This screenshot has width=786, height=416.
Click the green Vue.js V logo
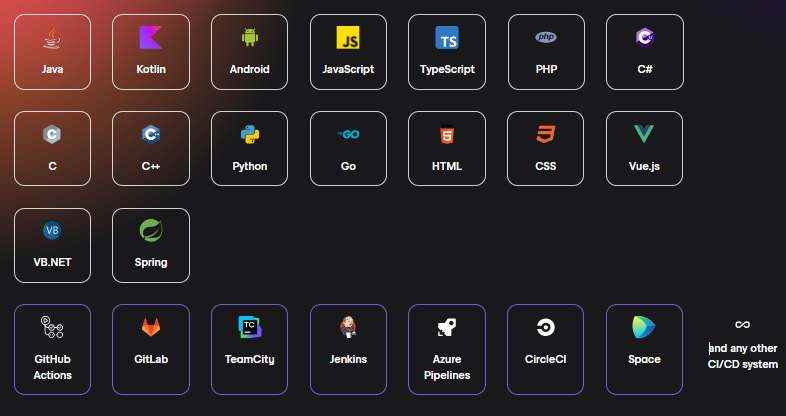(644, 134)
